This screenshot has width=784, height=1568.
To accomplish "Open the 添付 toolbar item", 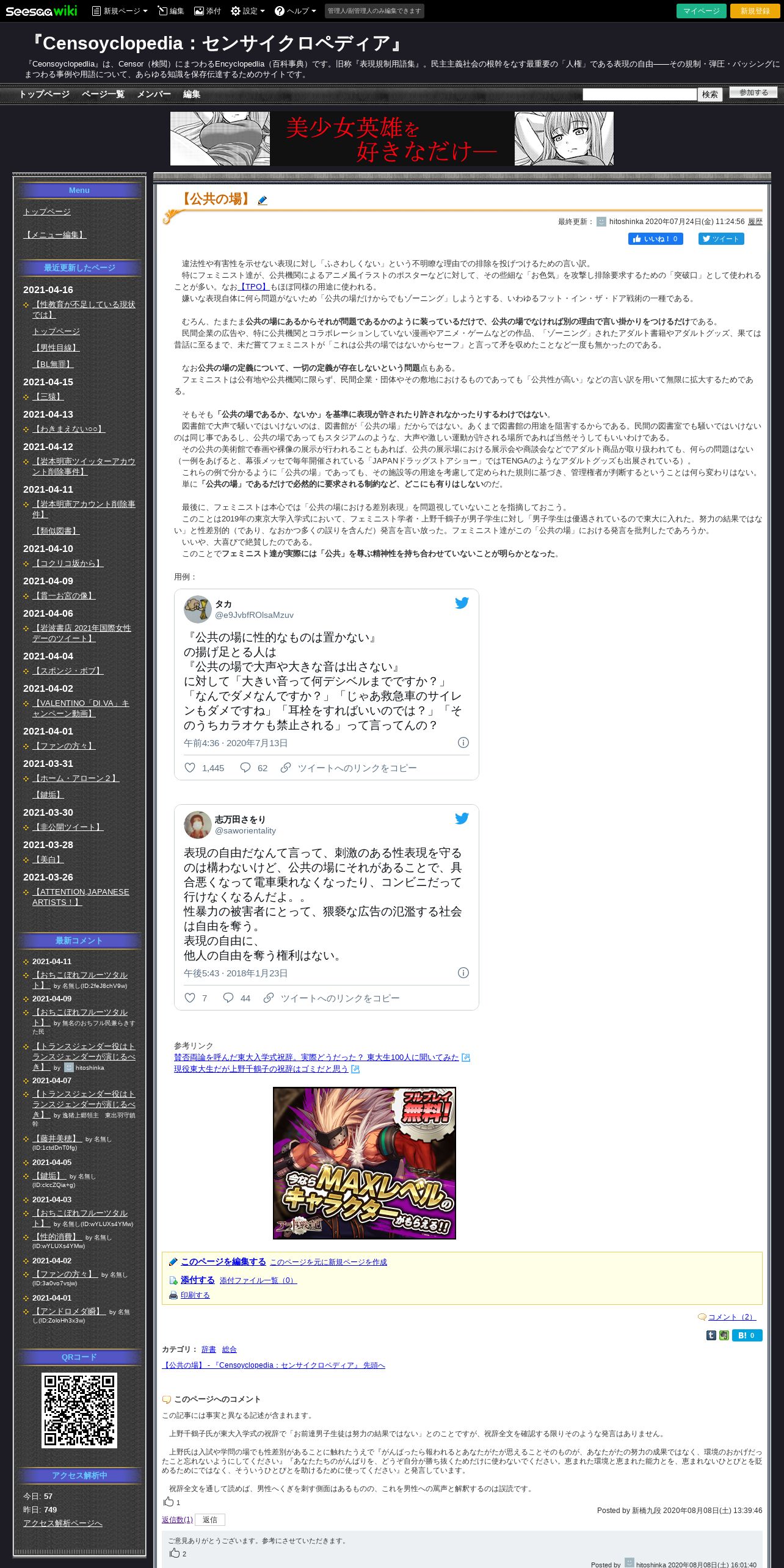I will [208, 11].
